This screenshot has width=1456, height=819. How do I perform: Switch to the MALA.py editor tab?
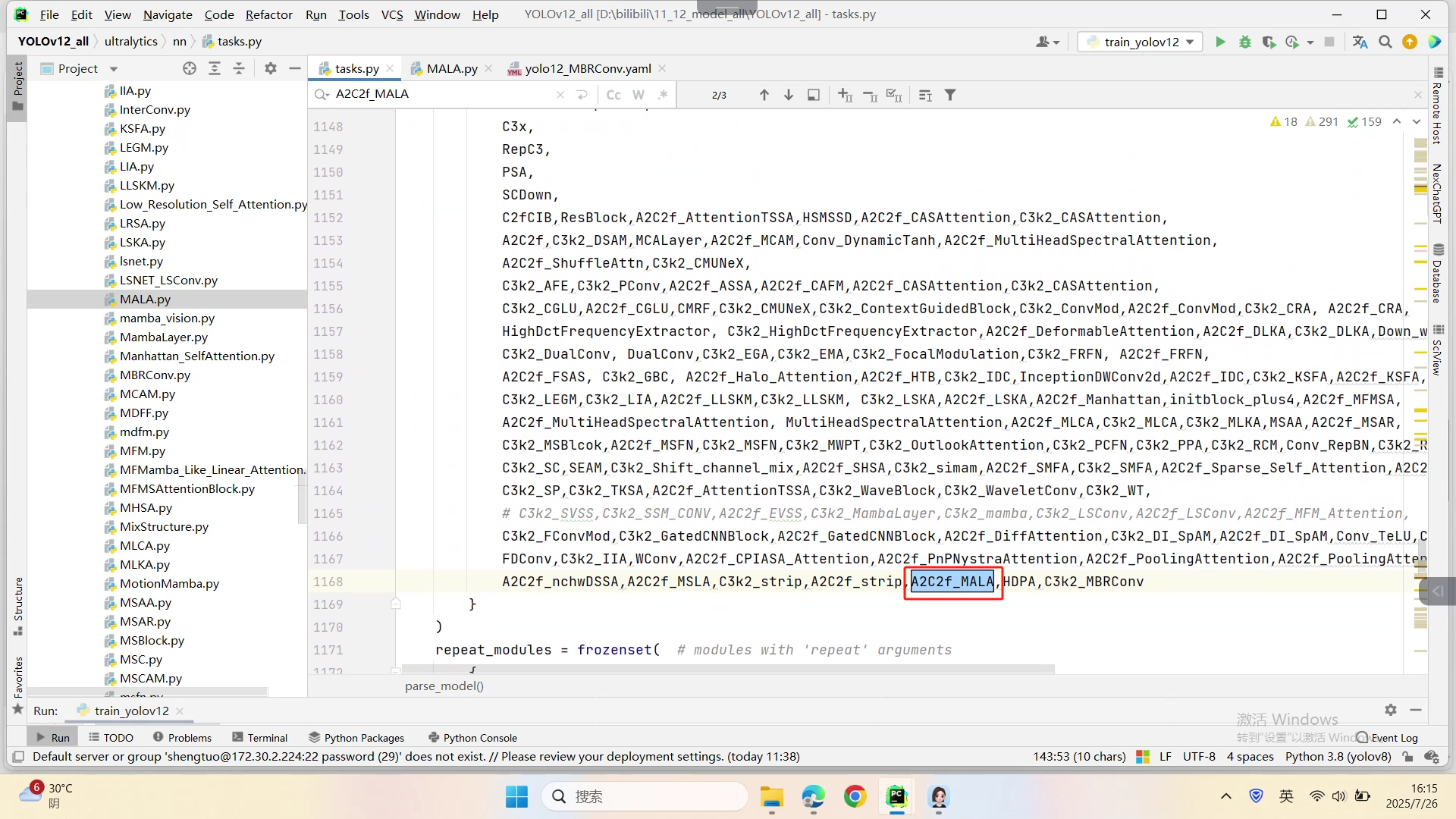point(452,69)
